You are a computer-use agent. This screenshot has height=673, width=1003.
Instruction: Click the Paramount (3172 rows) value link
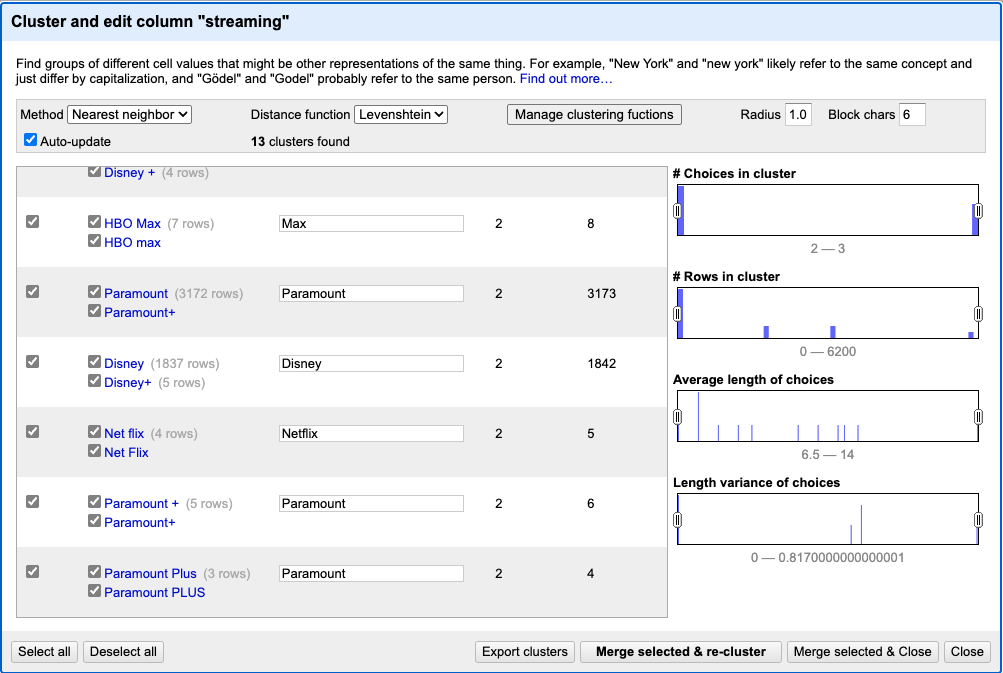coord(136,294)
